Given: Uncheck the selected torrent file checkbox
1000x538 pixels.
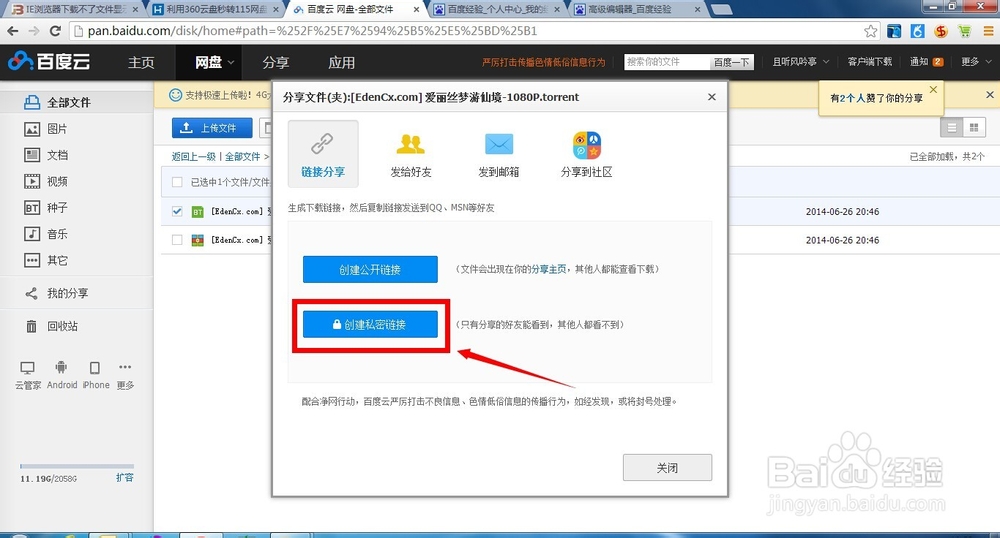Looking at the screenshot, I should 177,211.
